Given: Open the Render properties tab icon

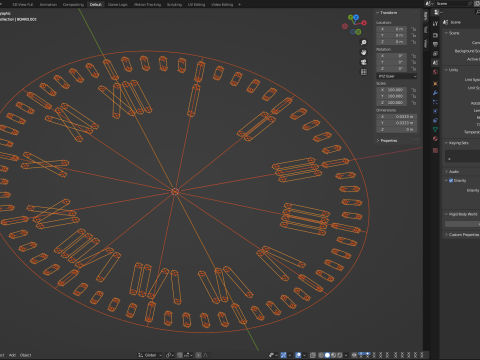Looking at the screenshot, I should (x=435, y=35).
